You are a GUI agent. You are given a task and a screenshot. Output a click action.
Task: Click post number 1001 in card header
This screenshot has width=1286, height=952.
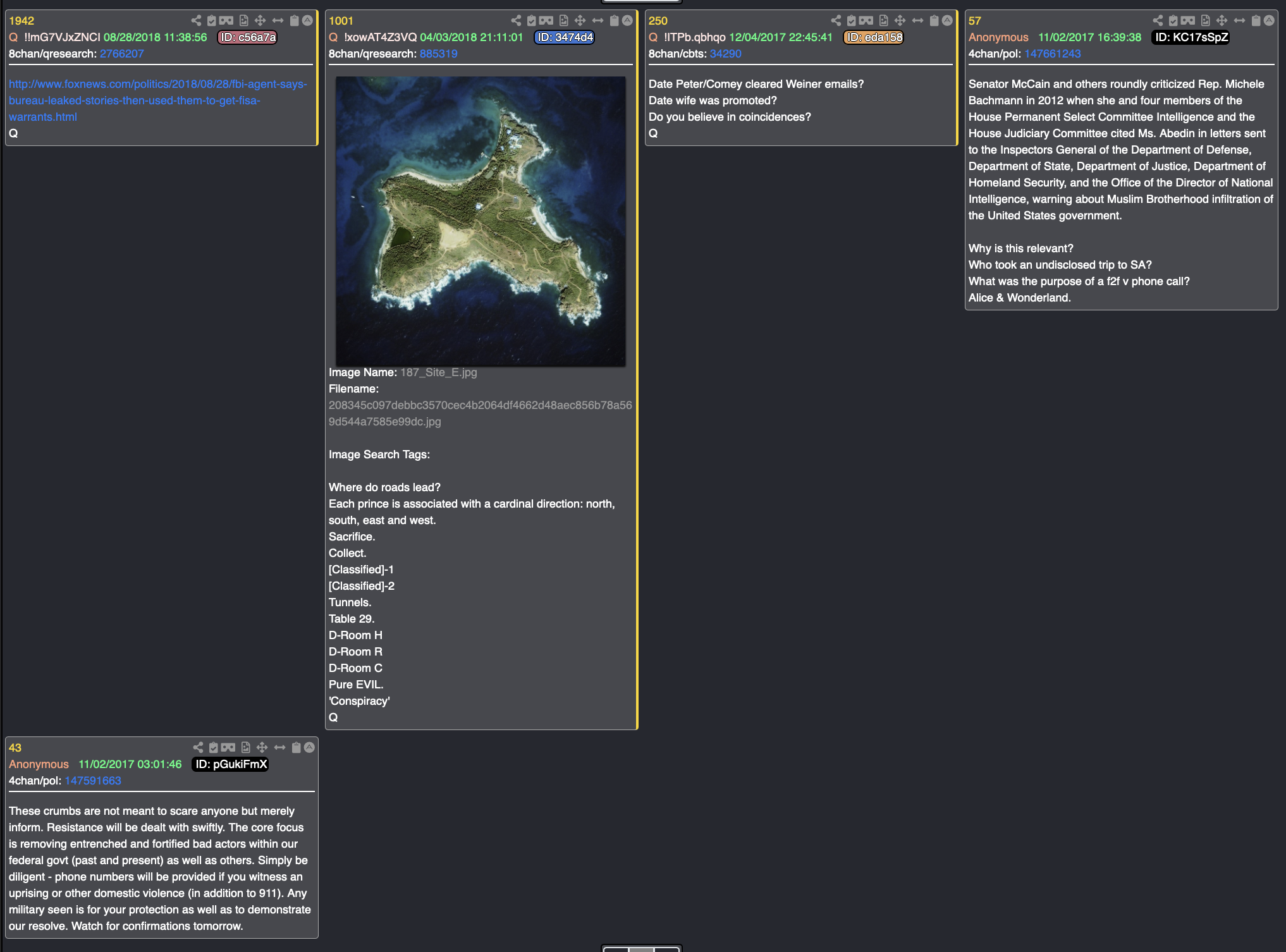click(341, 21)
